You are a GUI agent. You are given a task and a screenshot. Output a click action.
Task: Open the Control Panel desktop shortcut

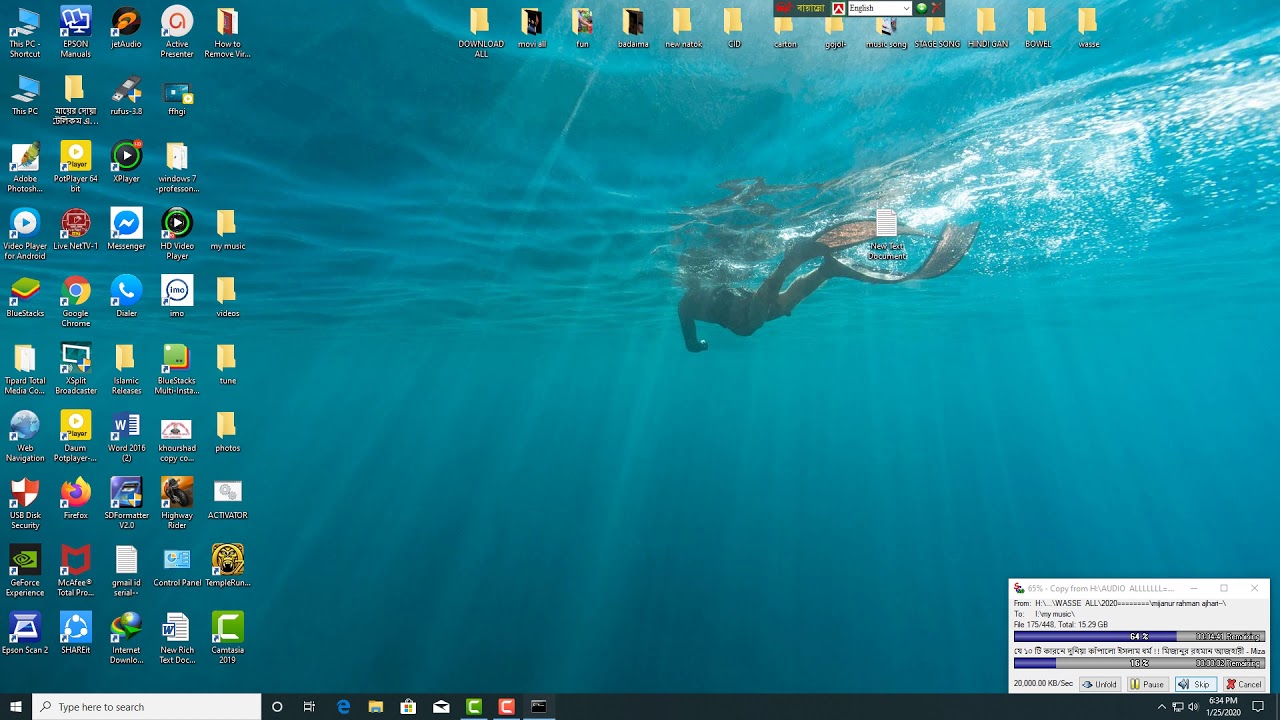177,565
